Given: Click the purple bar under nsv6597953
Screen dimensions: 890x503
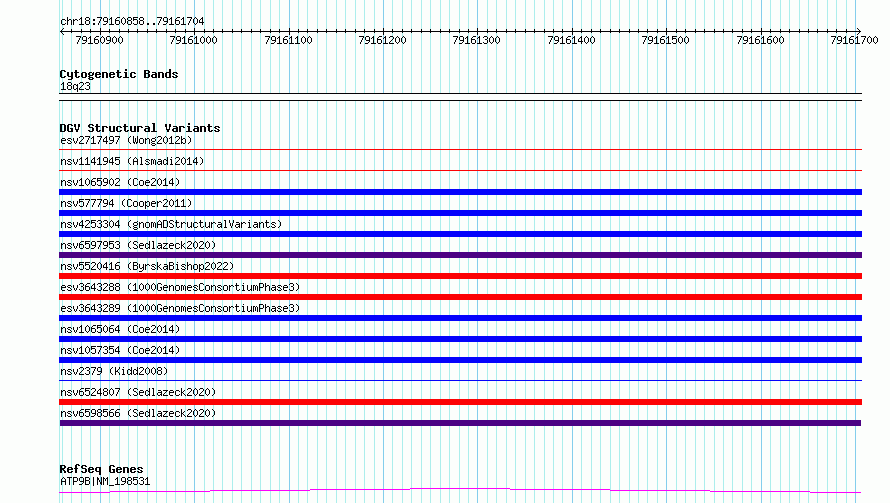Looking at the screenshot, I should tap(460, 255).
